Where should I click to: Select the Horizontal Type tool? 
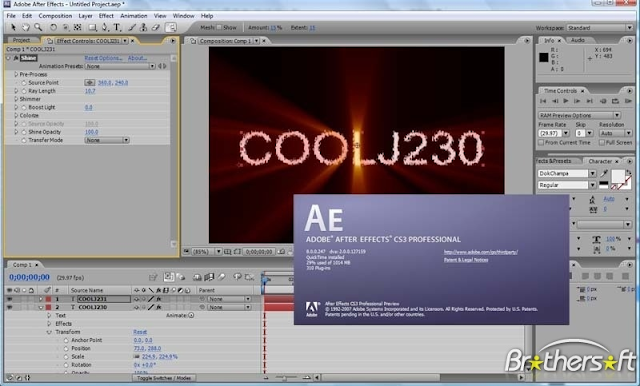point(117,27)
